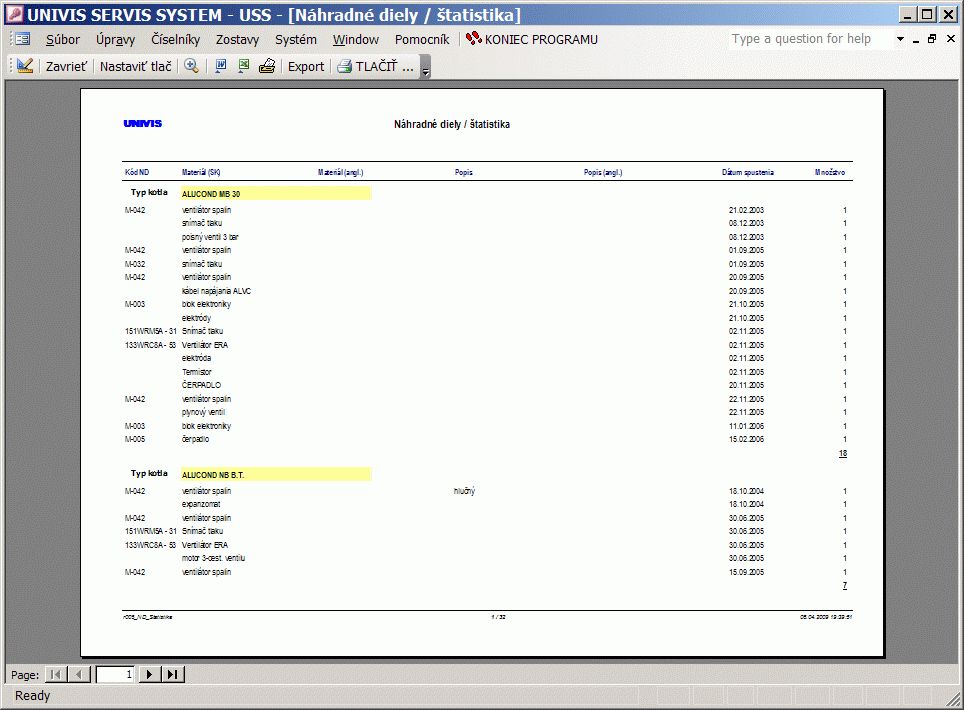The image size is (964, 710).
Task: Click the ČERPADLO material row
Action: (x=202, y=385)
